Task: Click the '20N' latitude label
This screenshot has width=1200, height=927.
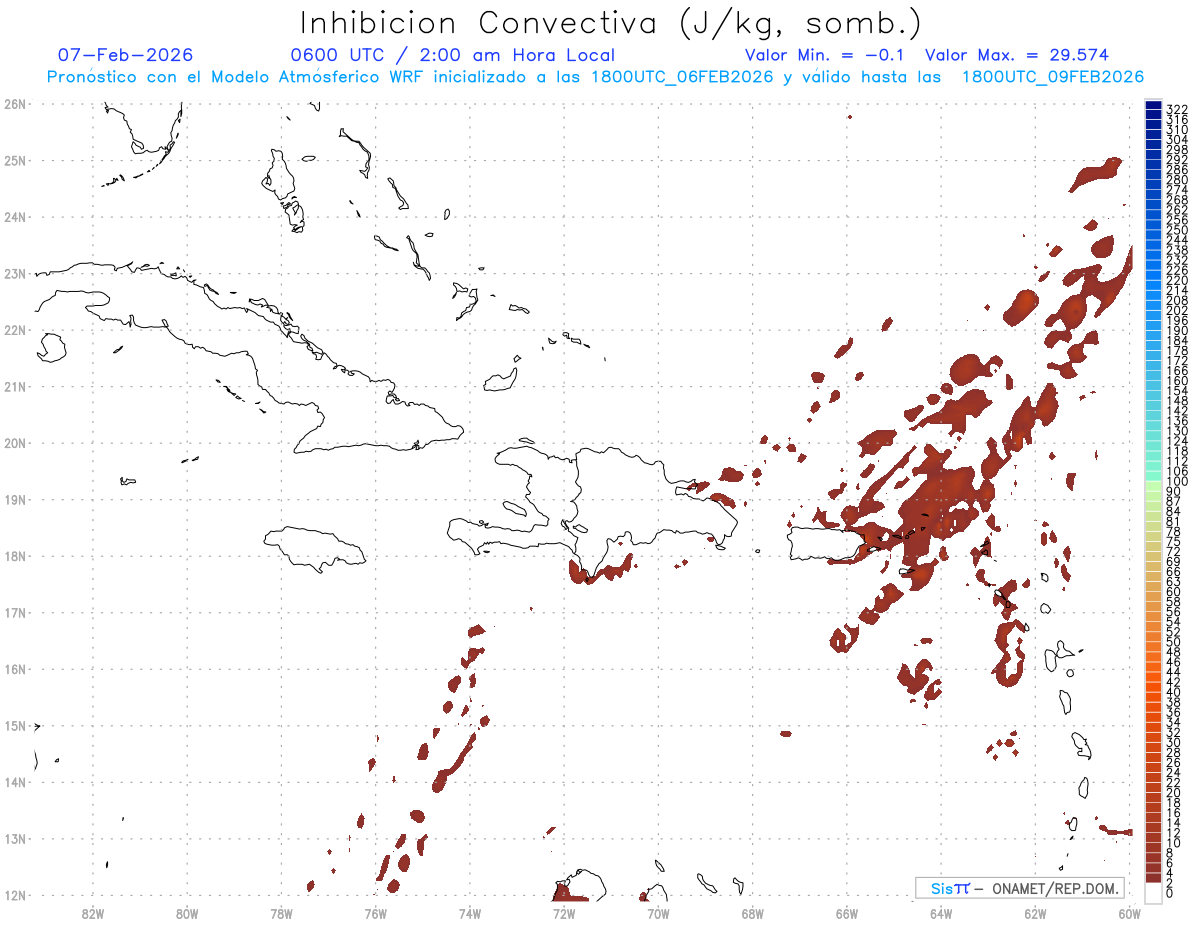Action: pyautogui.click(x=14, y=443)
